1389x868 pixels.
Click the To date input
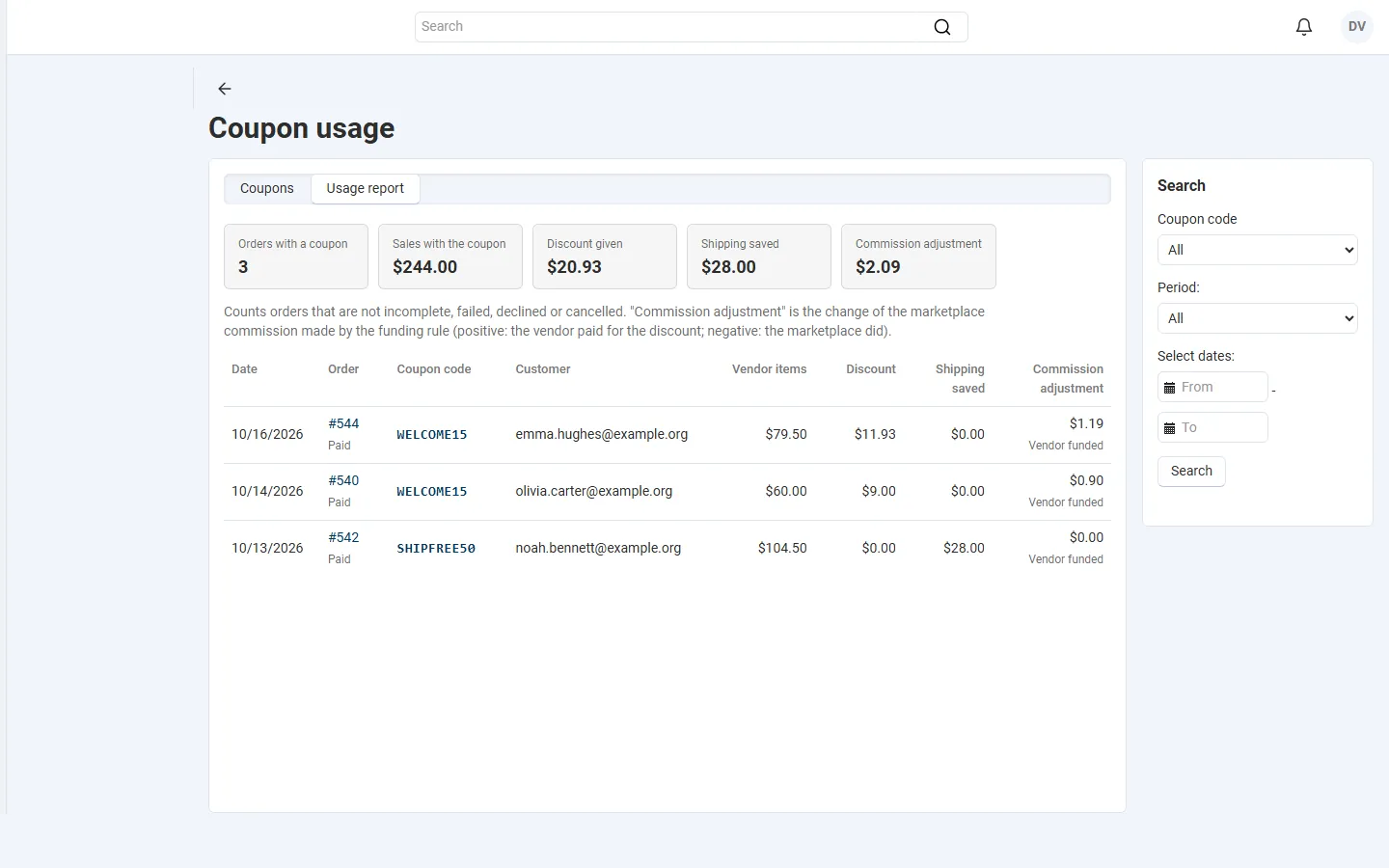[1212, 427]
